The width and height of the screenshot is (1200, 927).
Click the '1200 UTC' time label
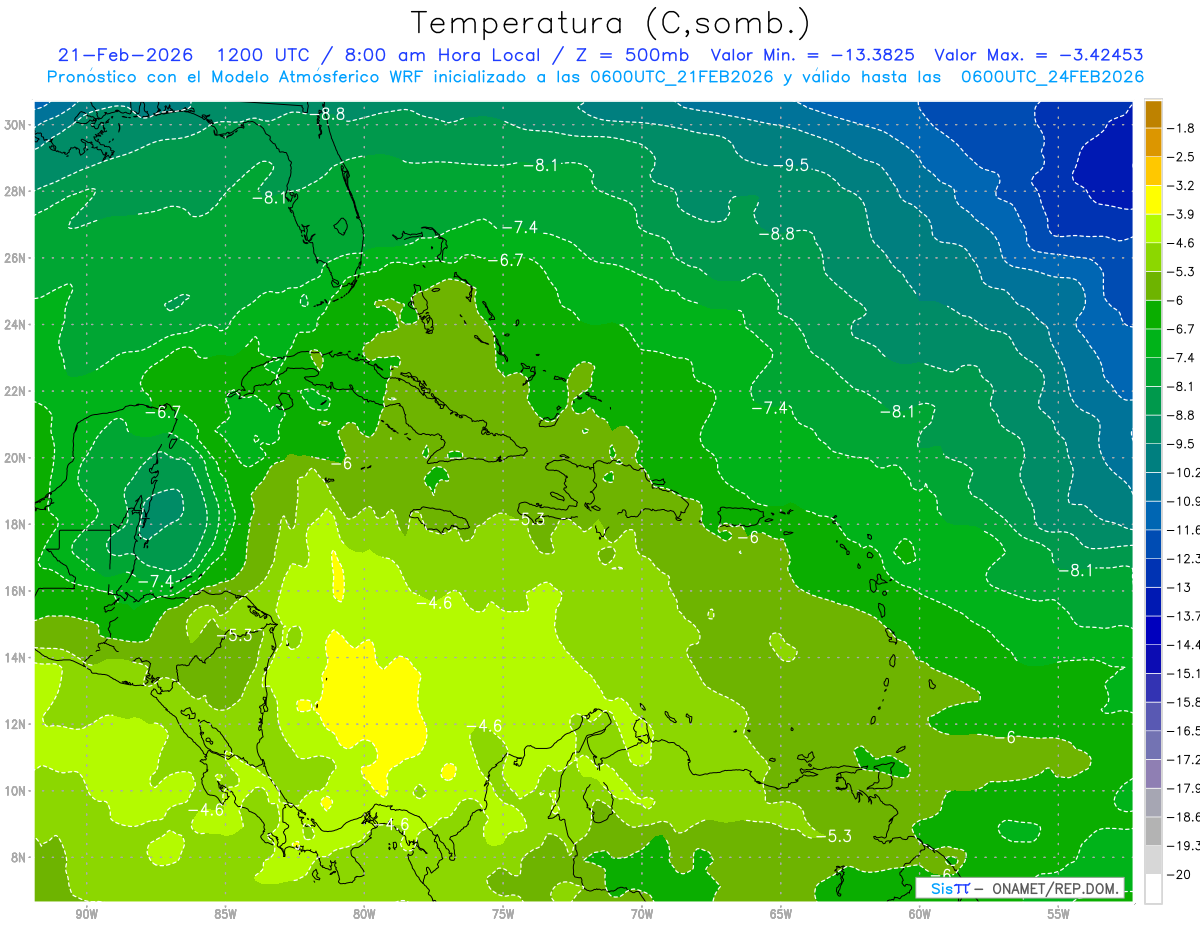tap(265, 55)
